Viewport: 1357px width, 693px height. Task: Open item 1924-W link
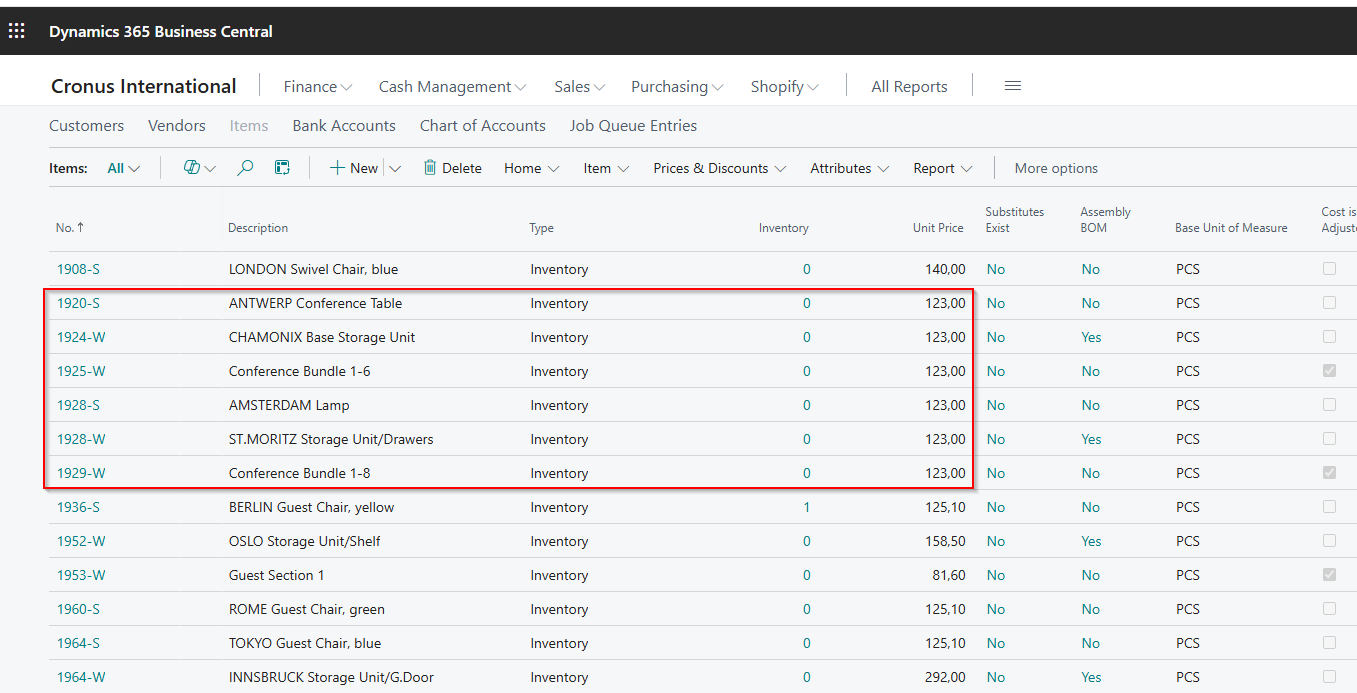(81, 337)
